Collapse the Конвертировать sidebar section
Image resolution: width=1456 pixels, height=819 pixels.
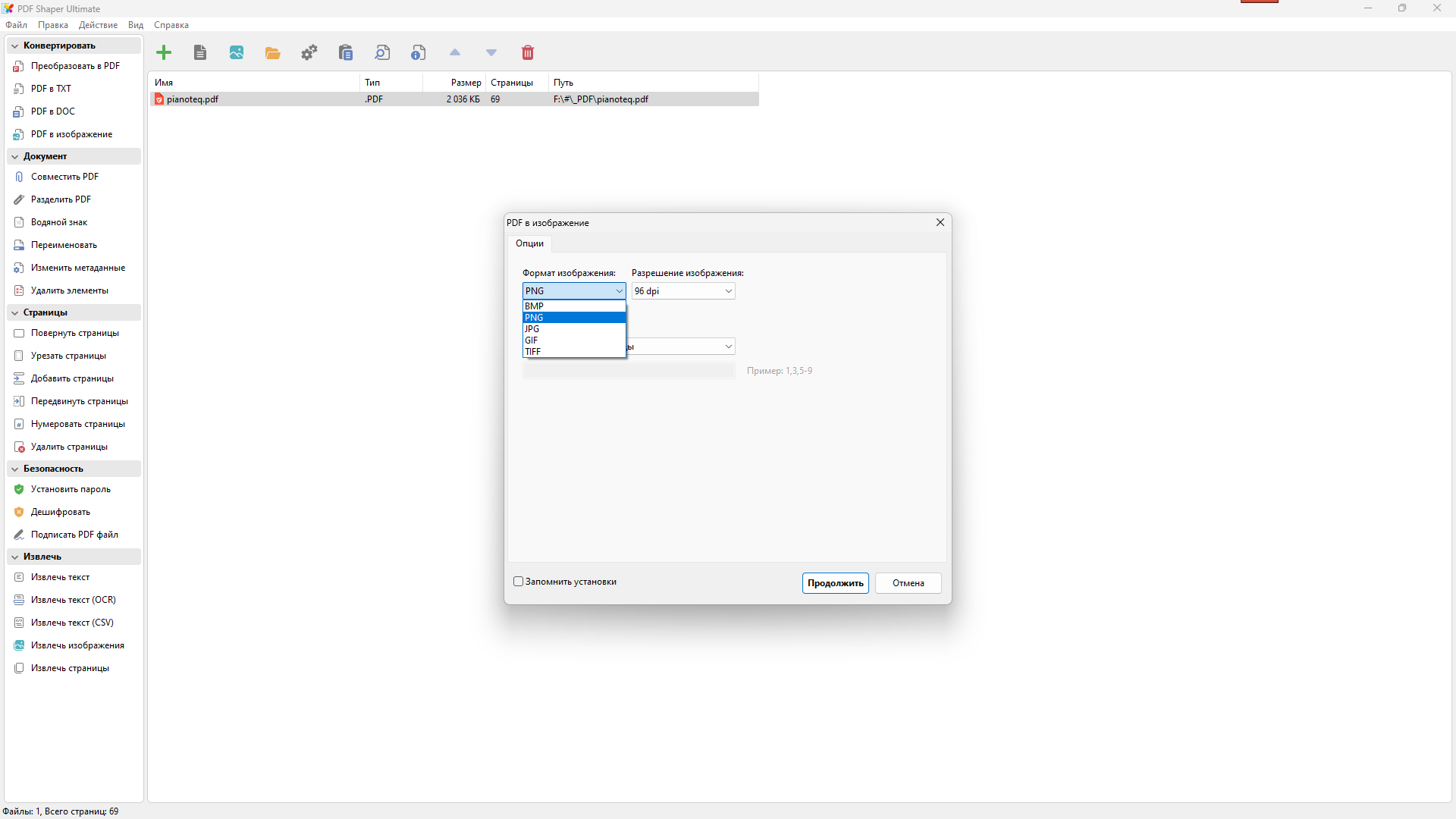(15, 46)
